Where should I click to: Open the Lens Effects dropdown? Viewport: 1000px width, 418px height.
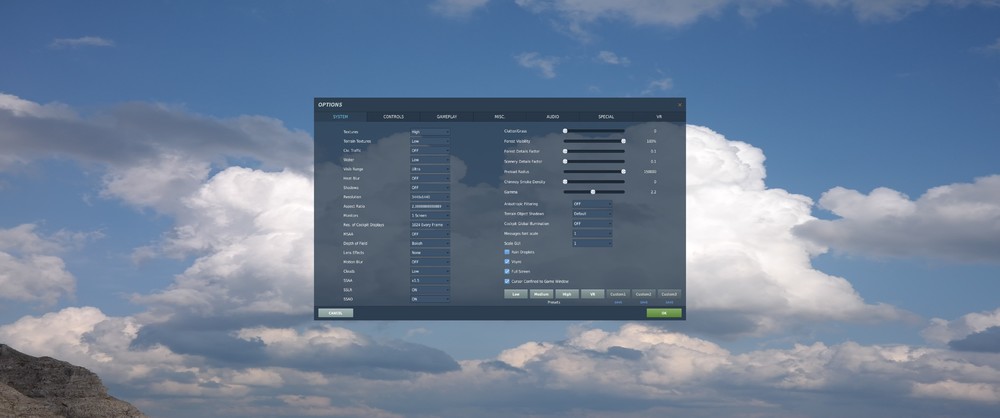tap(430, 253)
